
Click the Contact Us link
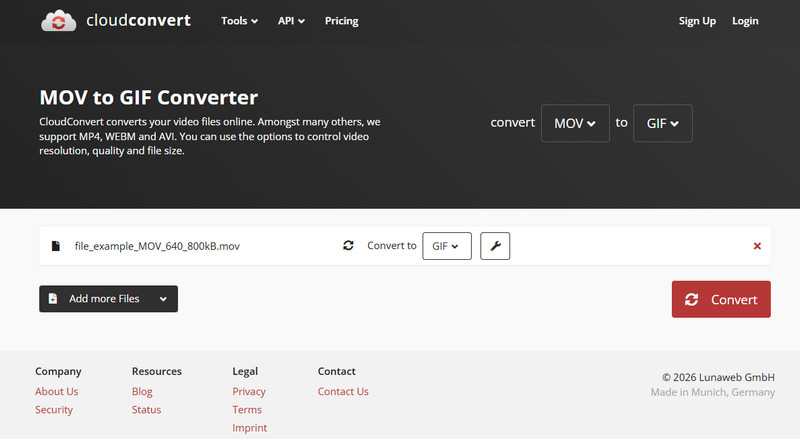[343, 392]
